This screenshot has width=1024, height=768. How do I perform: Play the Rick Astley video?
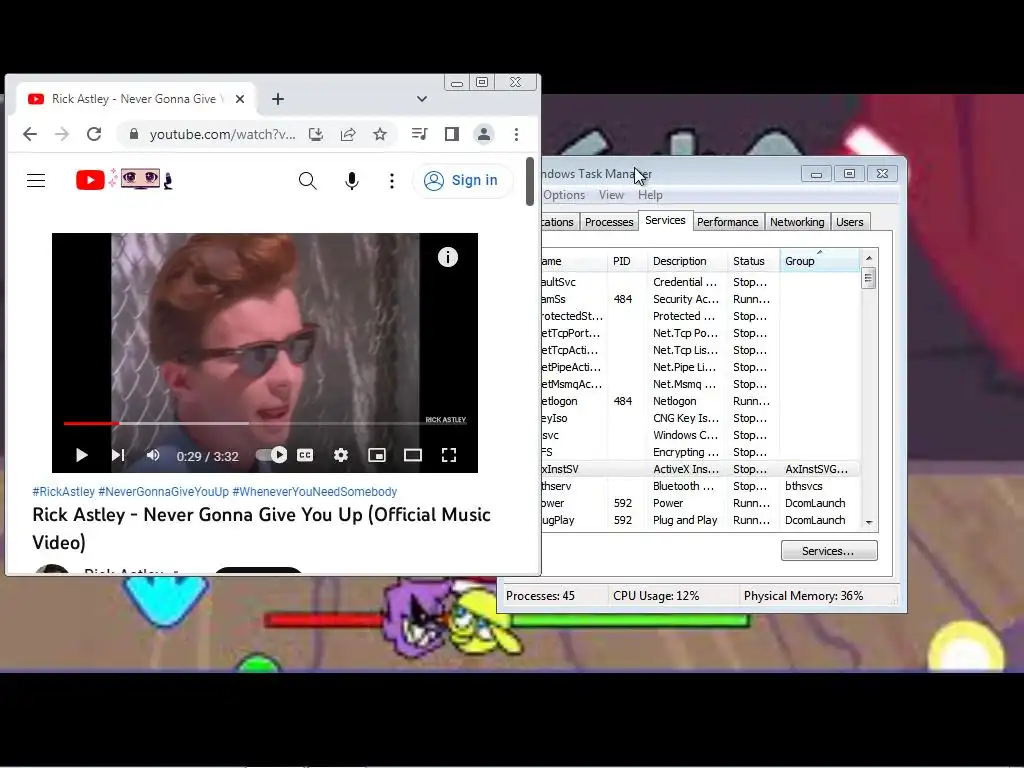(x=82, y=455)
